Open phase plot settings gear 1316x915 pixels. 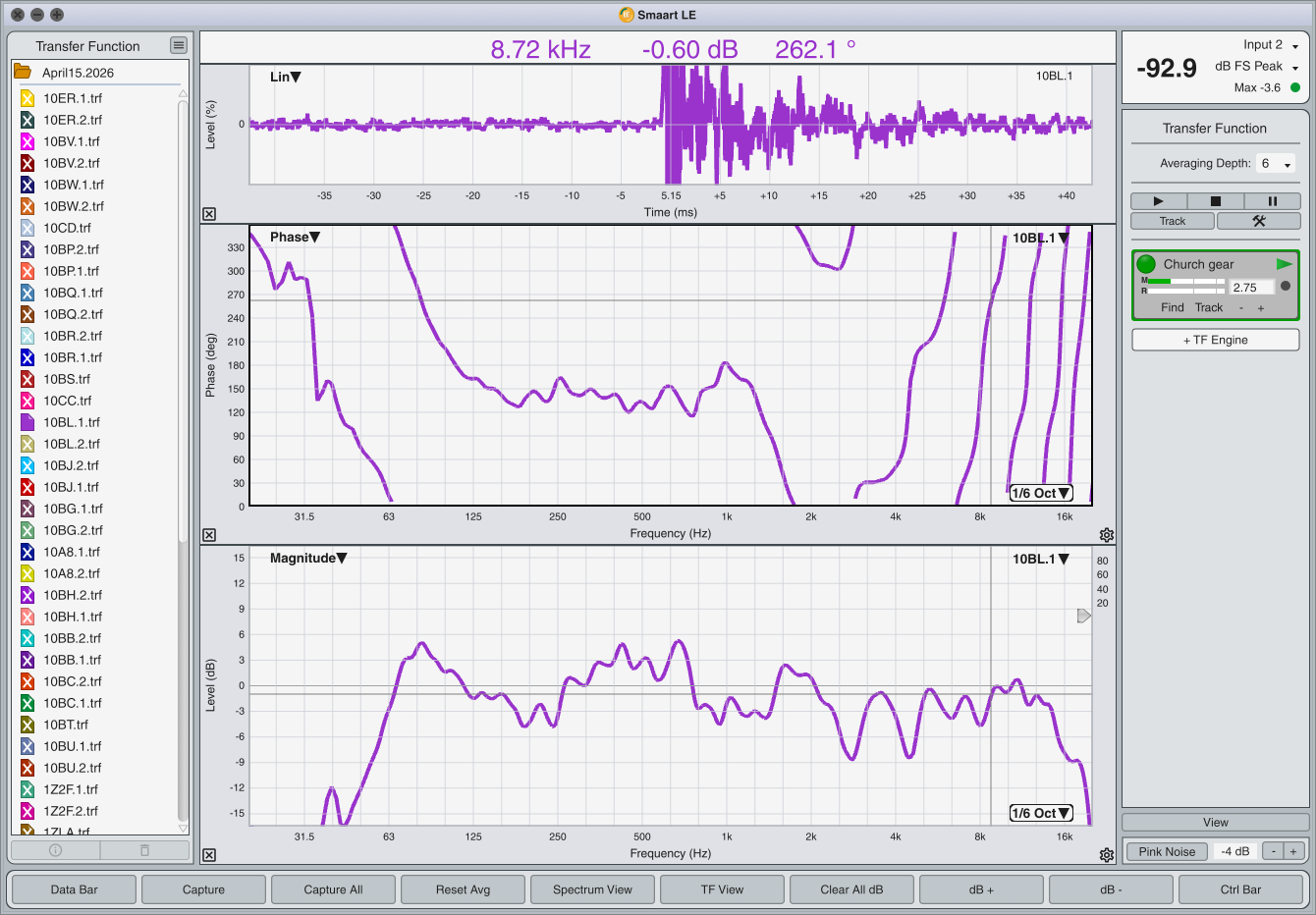coord(1107,535)
